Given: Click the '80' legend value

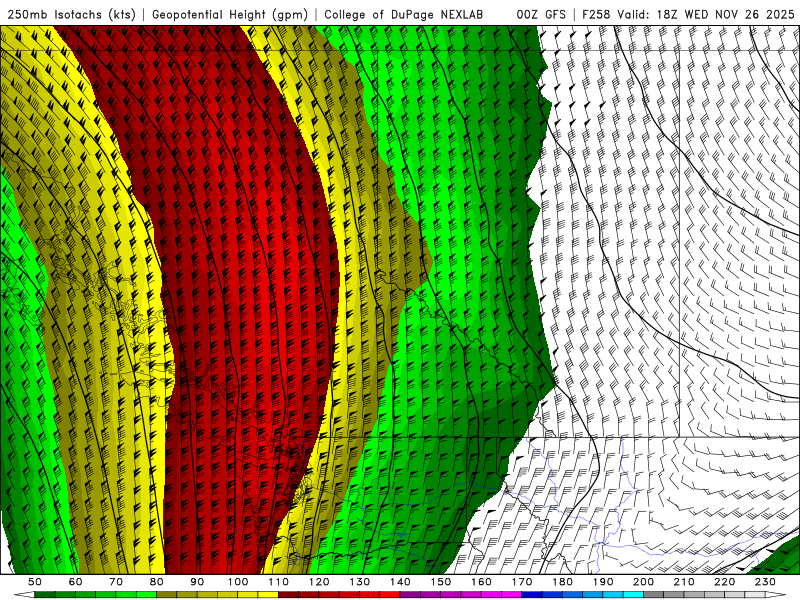Looking at the screenshot, I should pyautogui.click(x=157, y=582).
